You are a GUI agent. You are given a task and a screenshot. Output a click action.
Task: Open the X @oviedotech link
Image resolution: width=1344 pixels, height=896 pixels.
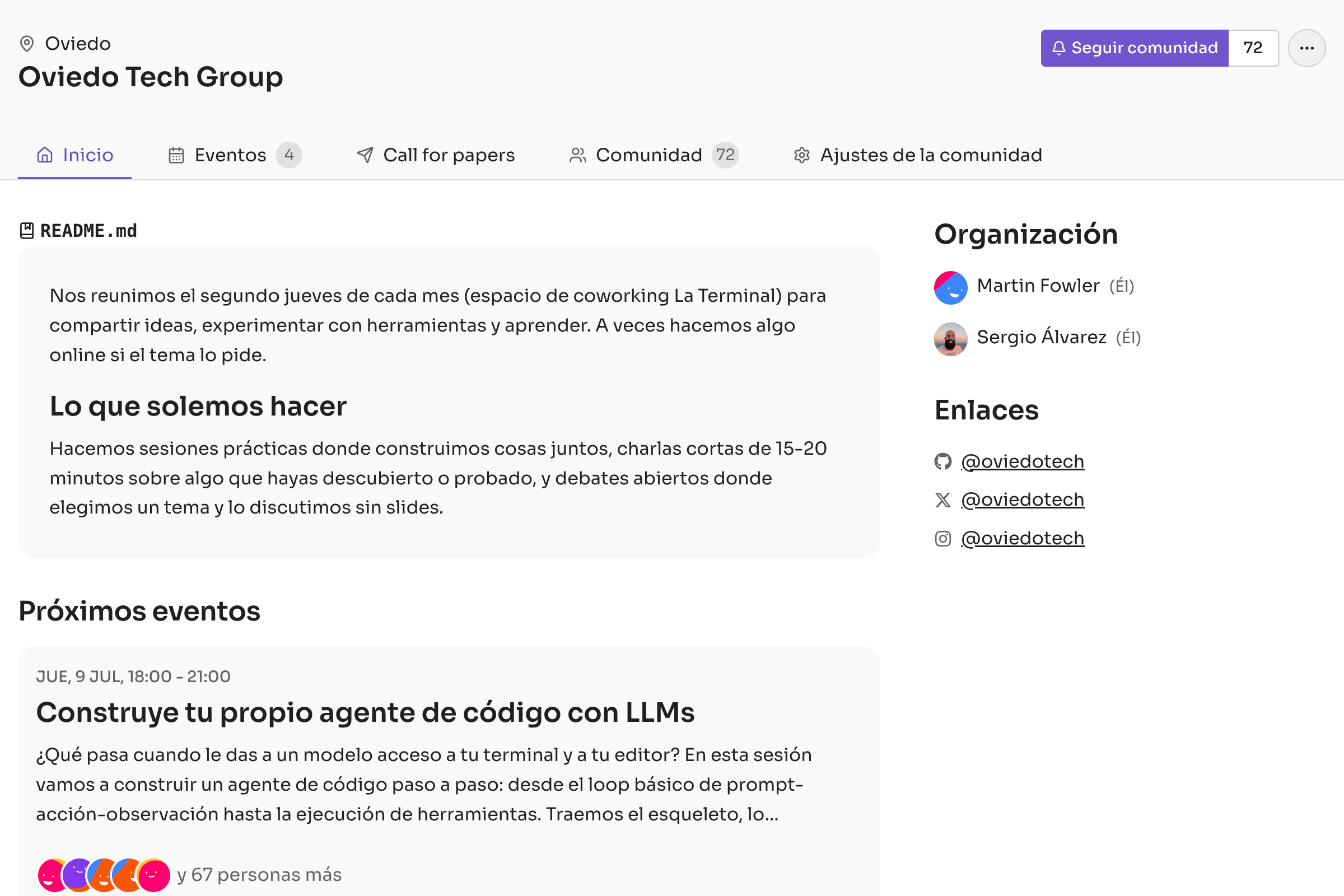[x=1023, y=500]
